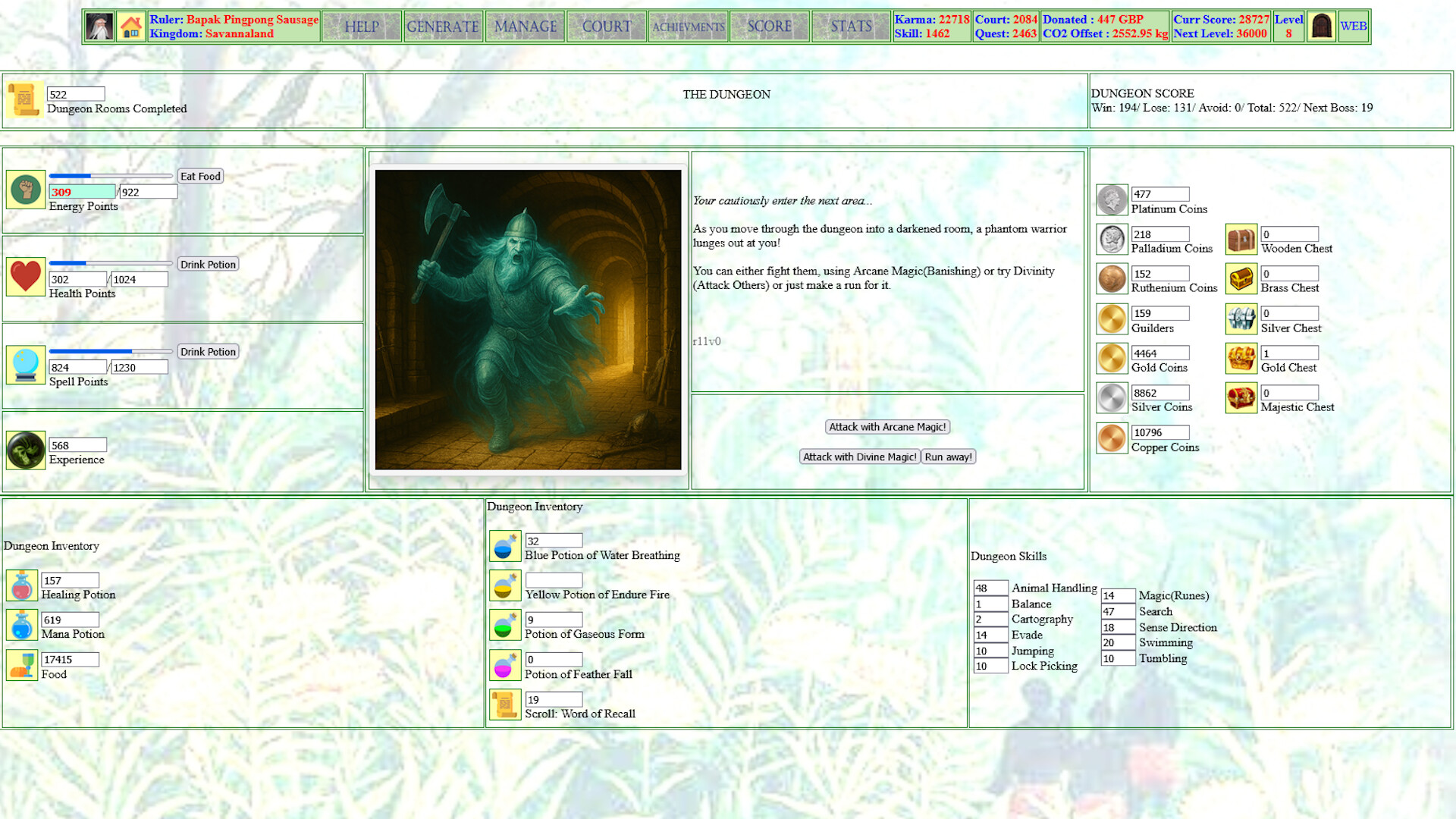1456x819 pixels.
Task: Click the Health Points heart icon
Action: pyautogui.click(x=26, y=276)
